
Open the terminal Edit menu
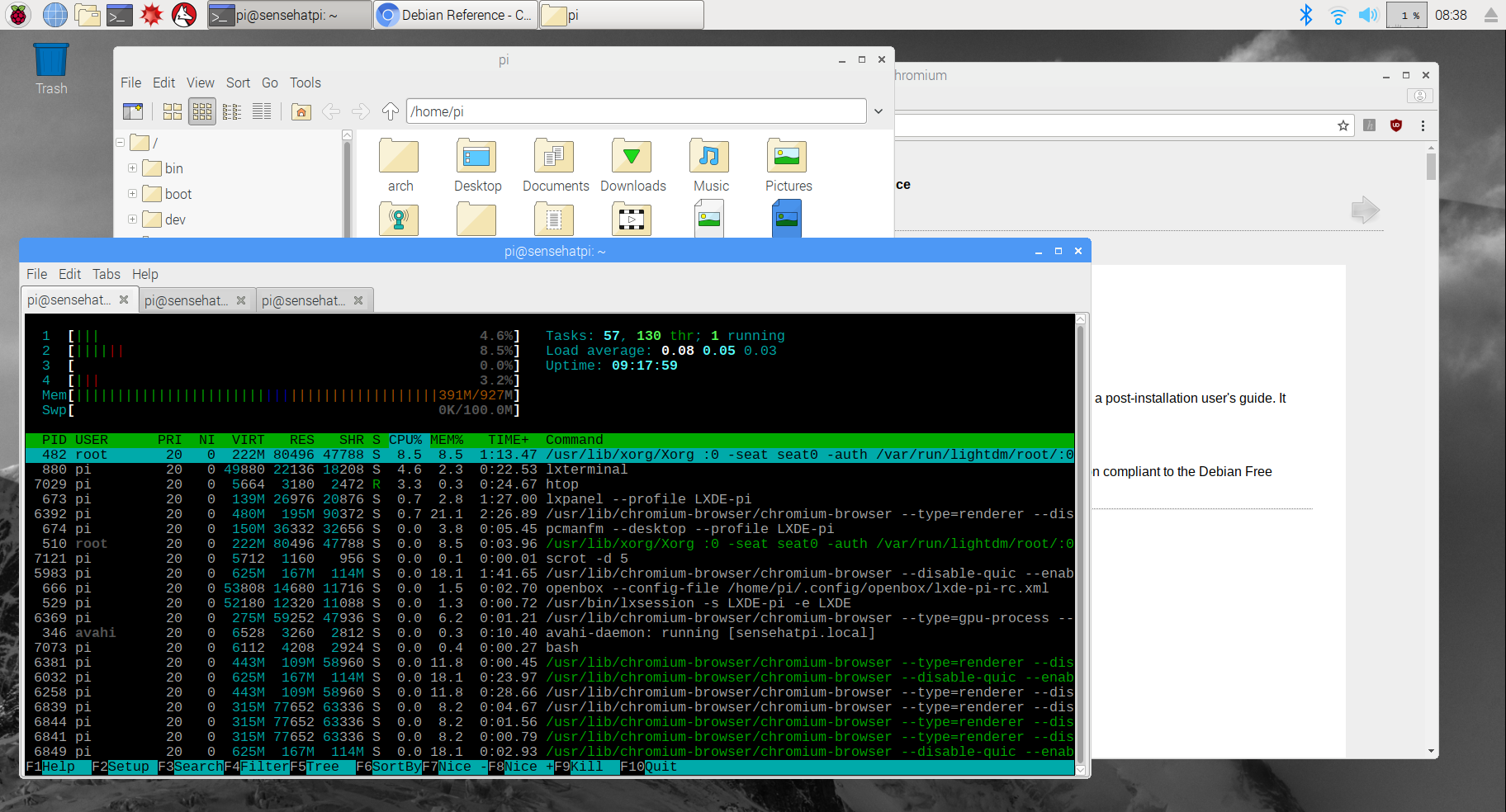[69, 274]
